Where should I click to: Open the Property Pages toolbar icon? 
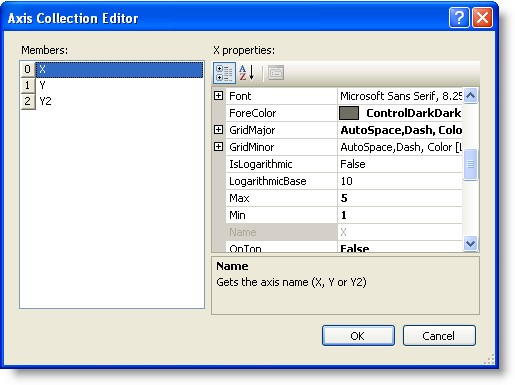point(276,73)
